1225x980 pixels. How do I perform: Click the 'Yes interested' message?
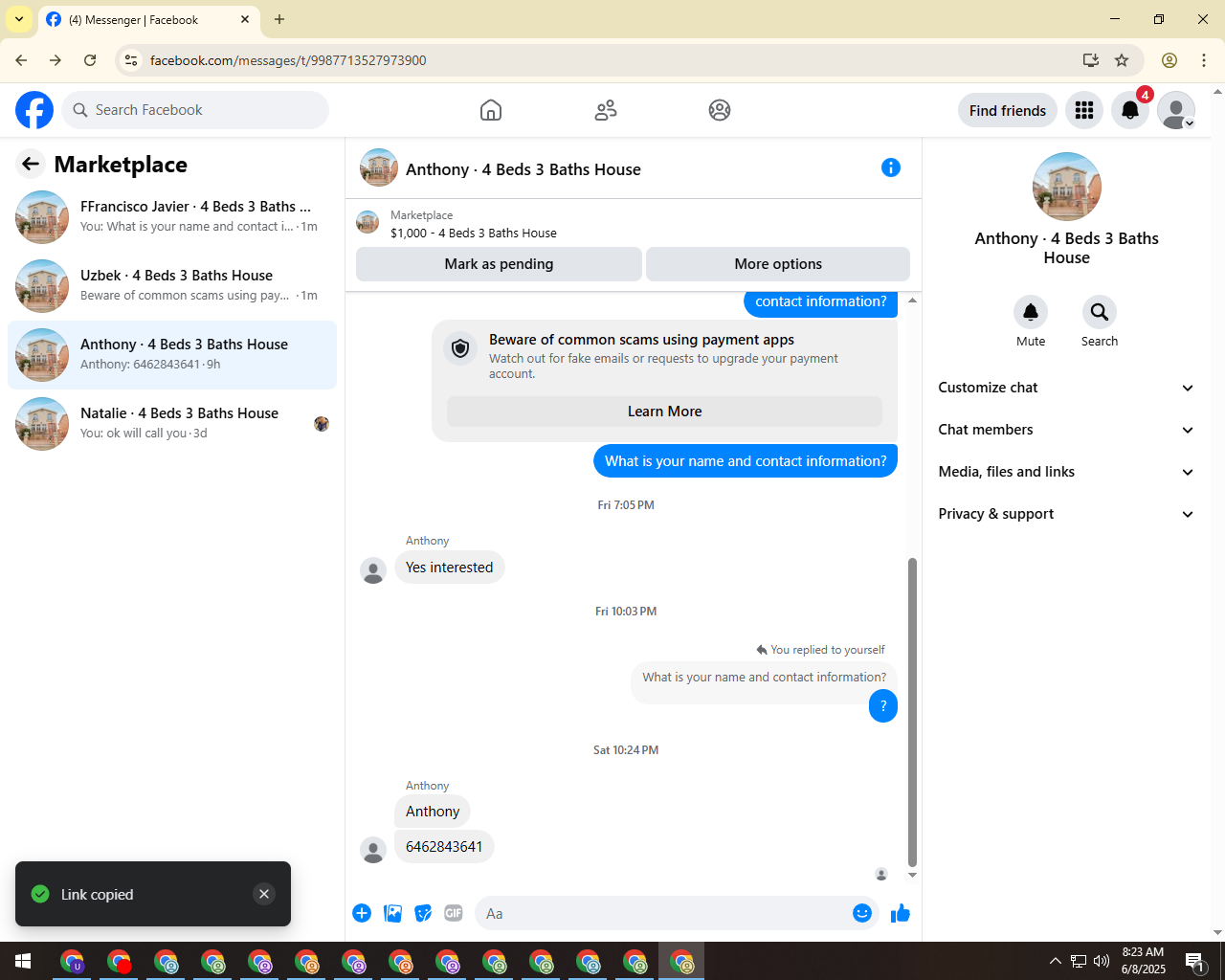[x=449, y=568]
